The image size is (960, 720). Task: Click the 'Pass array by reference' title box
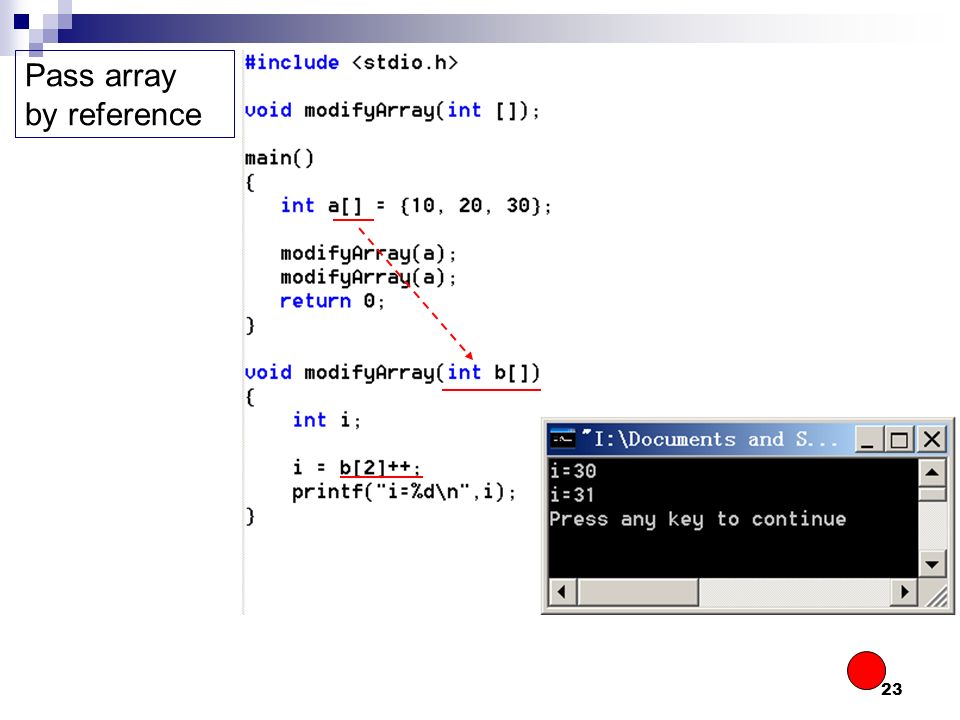pyautogui.click(x=124, y=94)
